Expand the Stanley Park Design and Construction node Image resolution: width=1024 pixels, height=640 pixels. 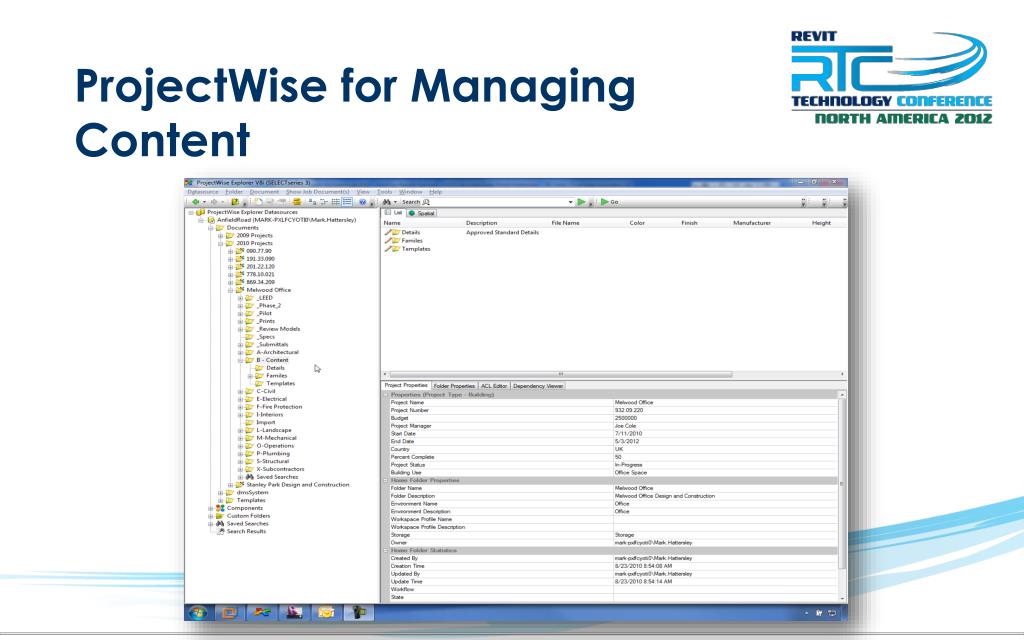(x=231, y=485)
